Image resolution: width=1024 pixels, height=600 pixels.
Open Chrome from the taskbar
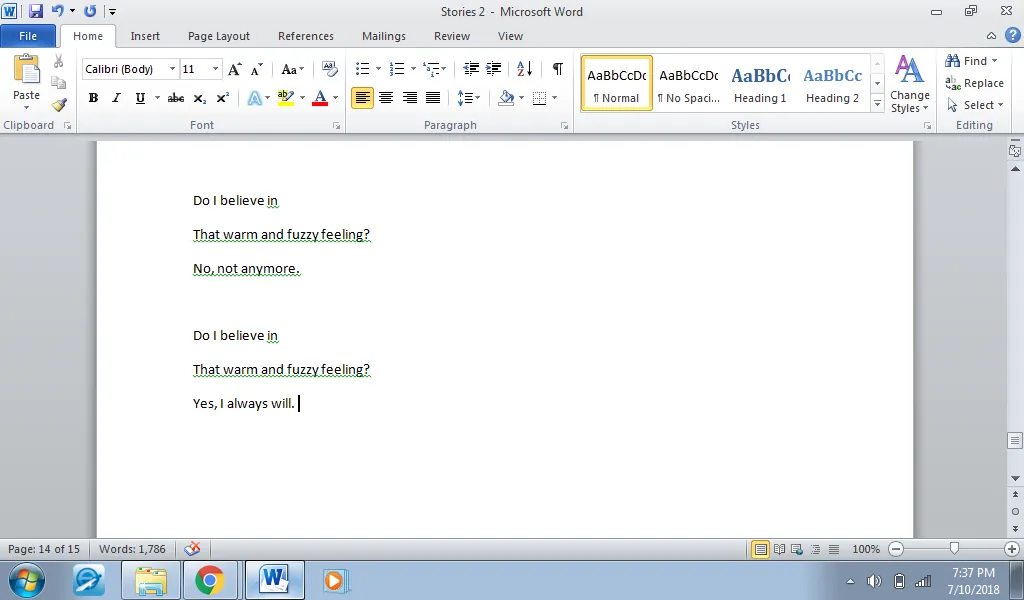pos(210,580)
